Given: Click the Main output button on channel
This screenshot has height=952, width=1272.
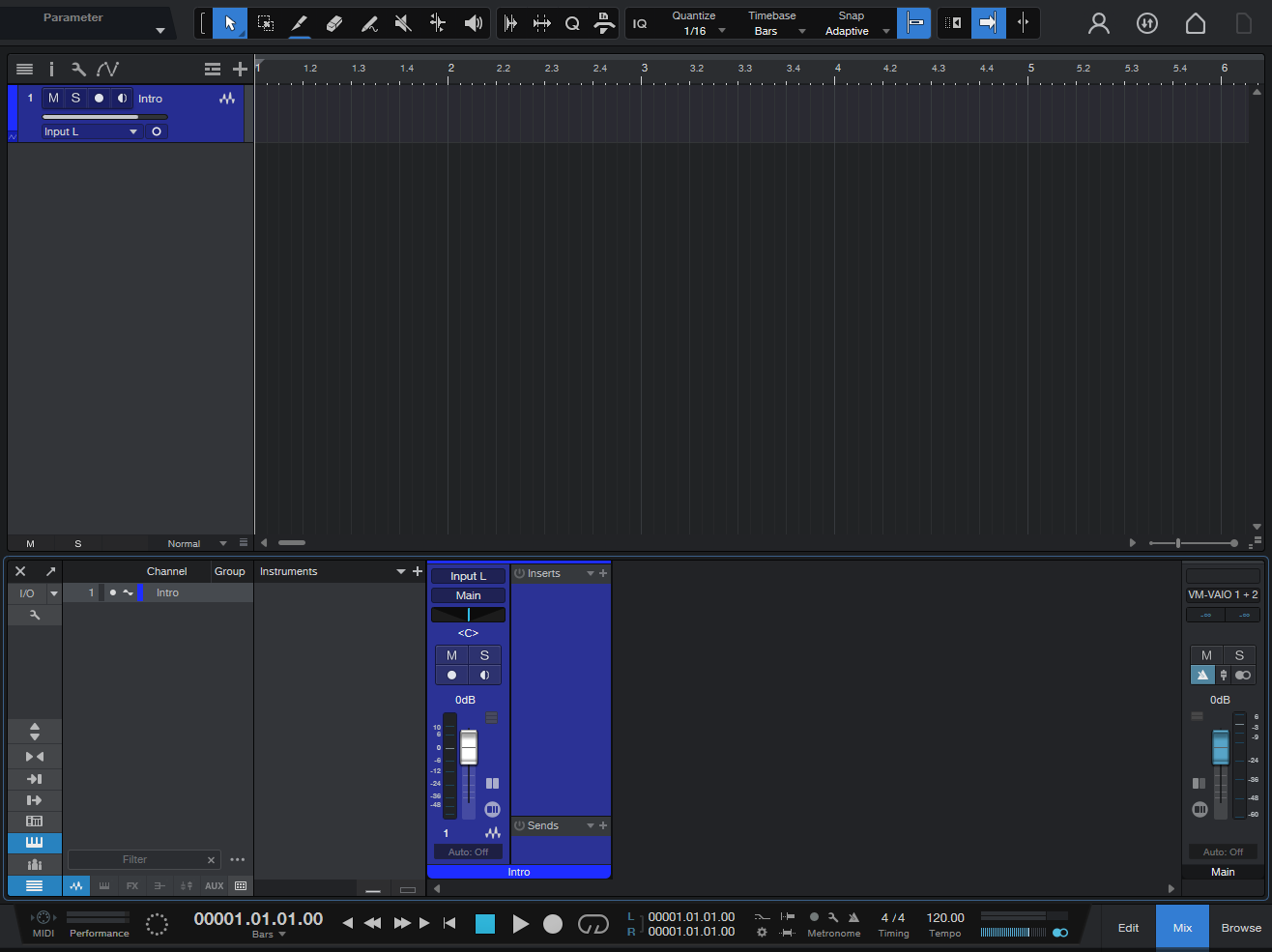Looking at the screenshot, I should (x=468, y=595).
